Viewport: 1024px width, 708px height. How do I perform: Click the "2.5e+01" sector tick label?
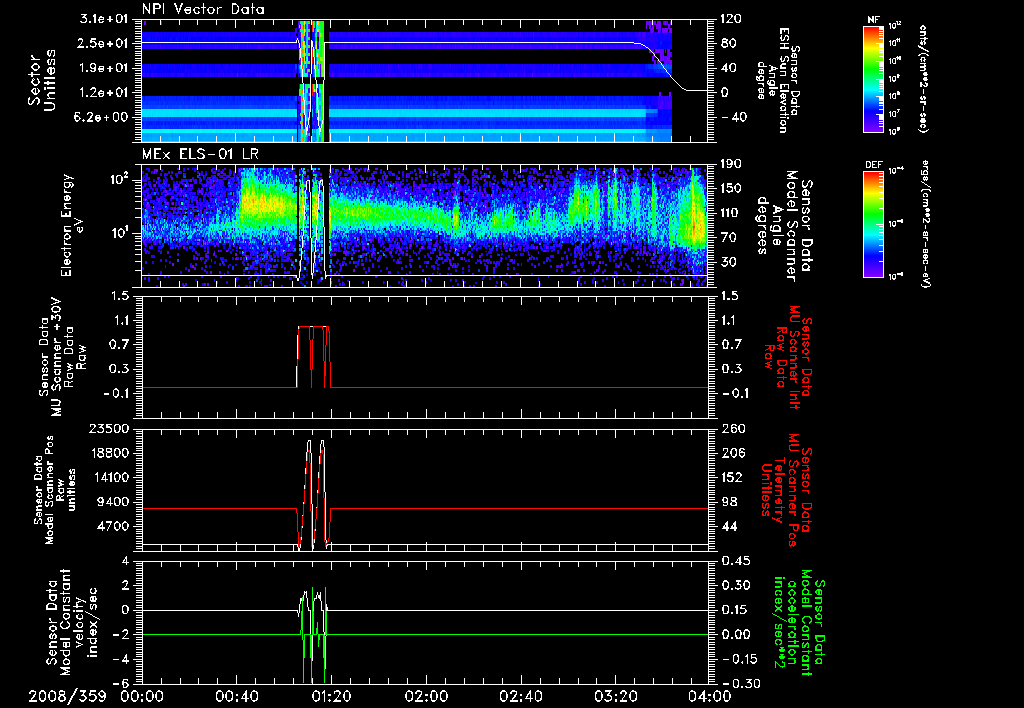pos(106,43)
